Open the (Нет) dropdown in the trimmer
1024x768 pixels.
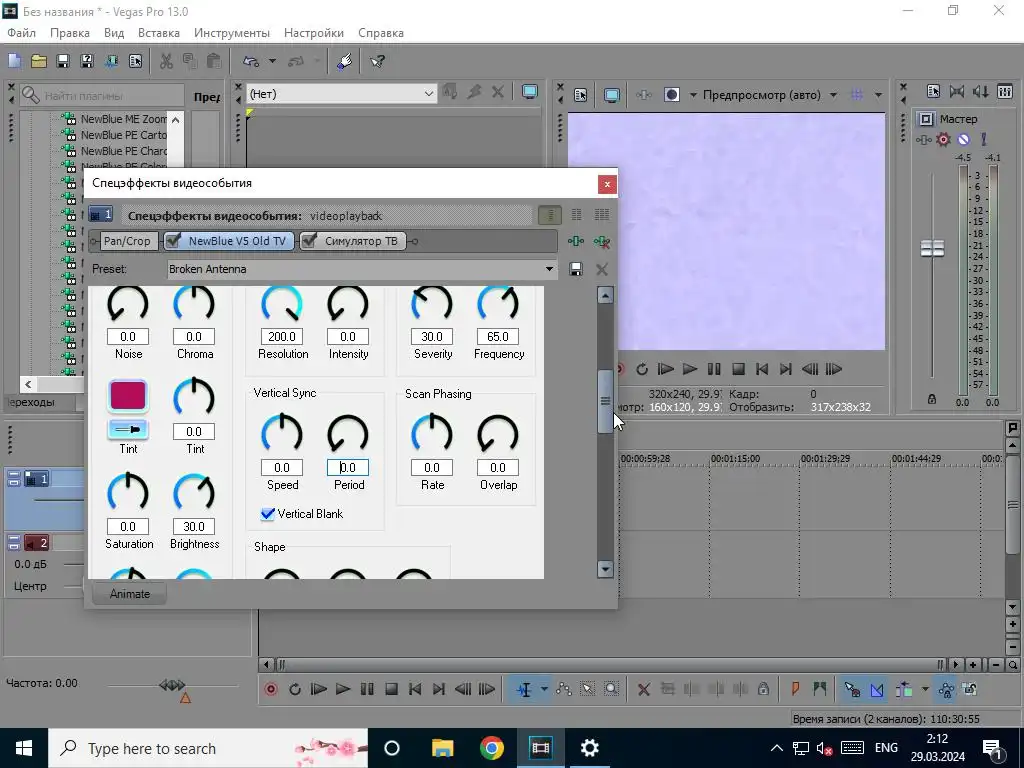428,94
